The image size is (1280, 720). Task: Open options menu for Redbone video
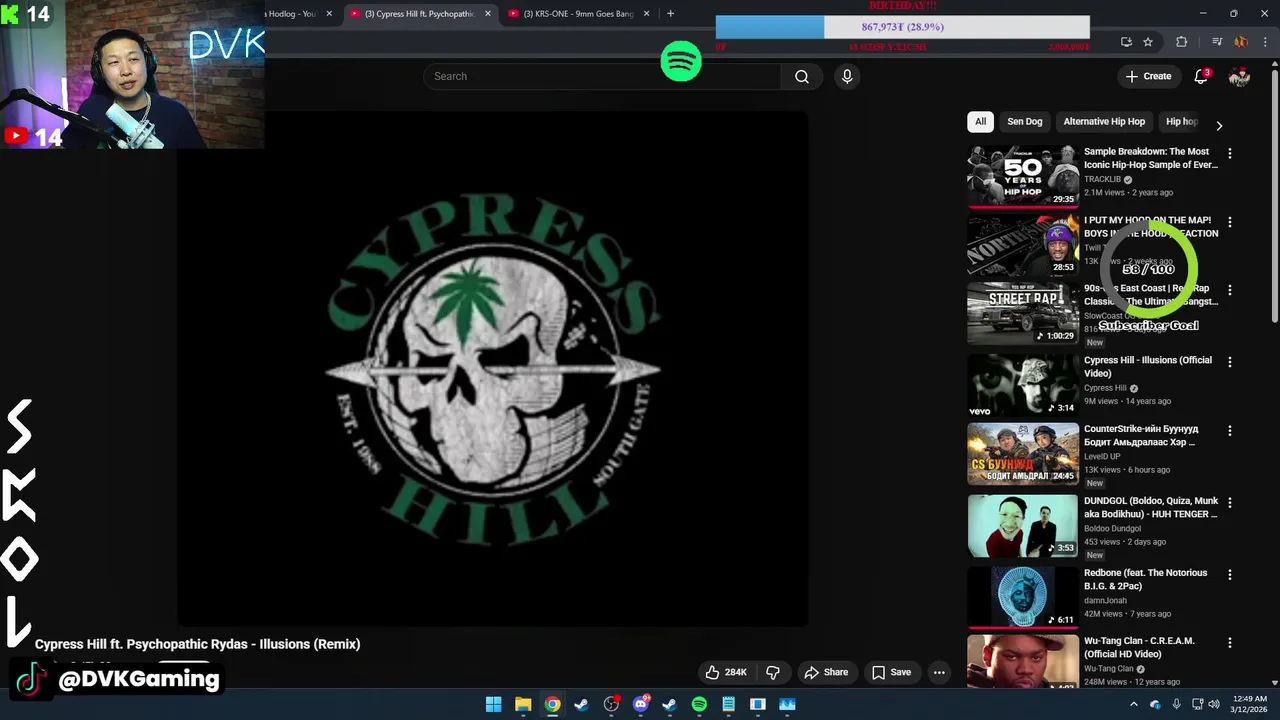(x=1230, y=575)
